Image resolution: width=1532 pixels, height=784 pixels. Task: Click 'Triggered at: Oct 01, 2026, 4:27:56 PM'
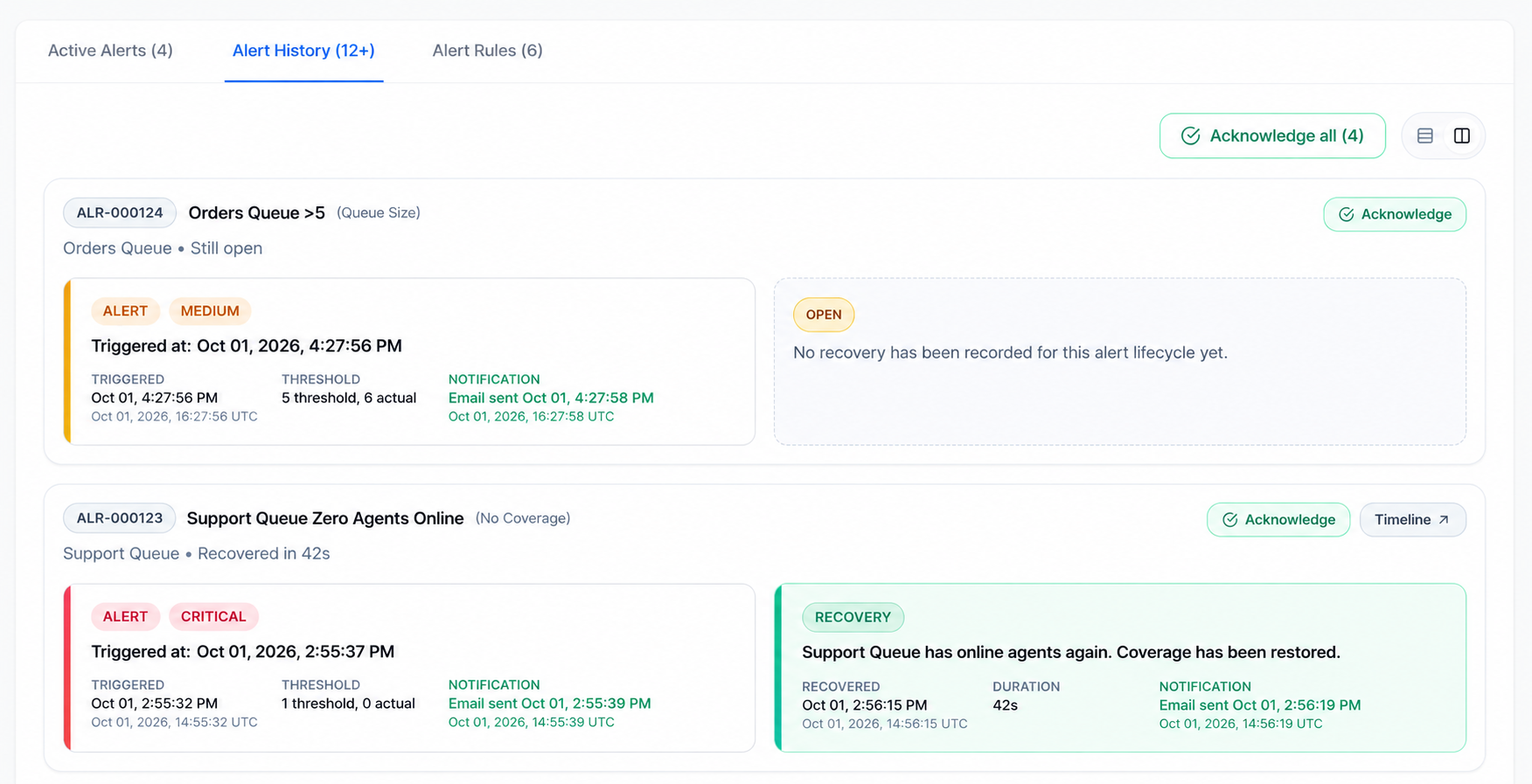[247, 346]
